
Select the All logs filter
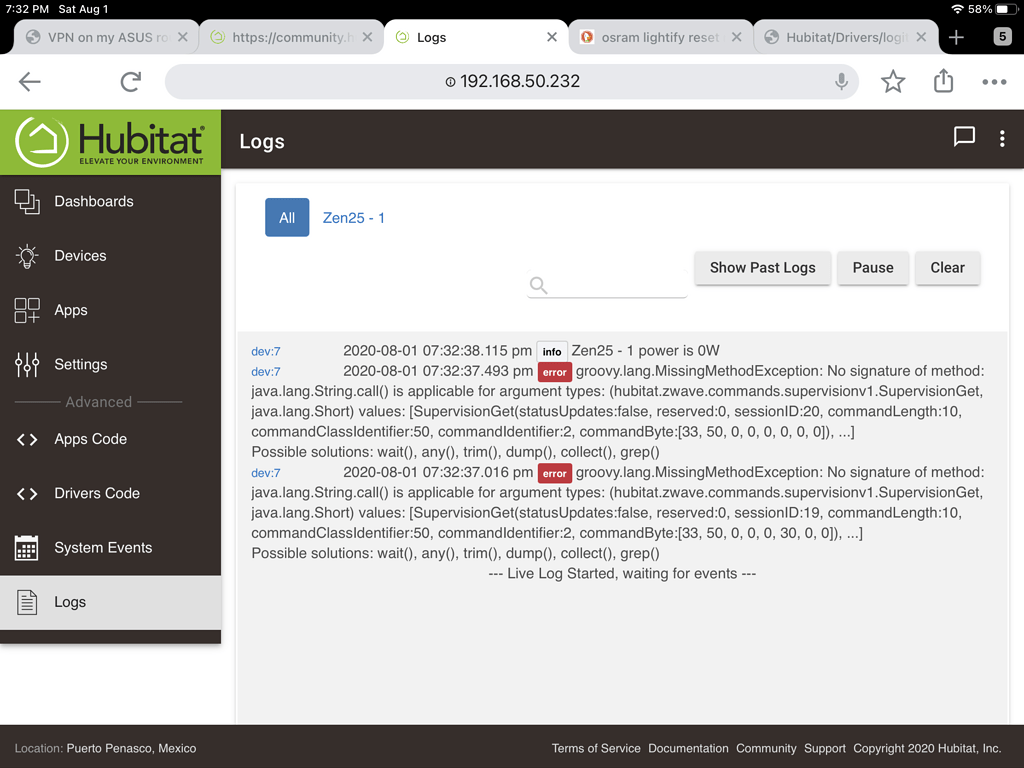(x=287, y=217)
